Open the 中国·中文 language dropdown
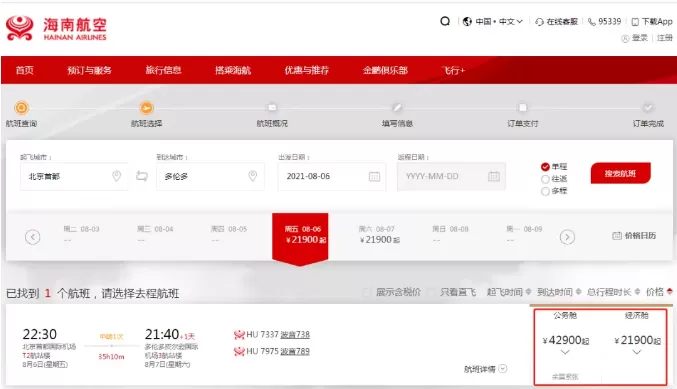677x389 pixels. (493, 21)
